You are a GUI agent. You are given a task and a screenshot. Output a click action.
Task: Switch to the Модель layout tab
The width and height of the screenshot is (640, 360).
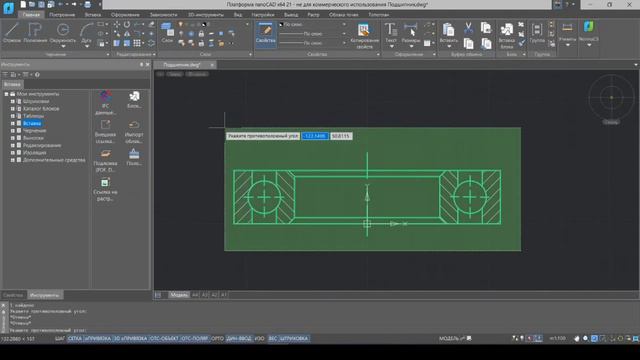tap(179, 295)
